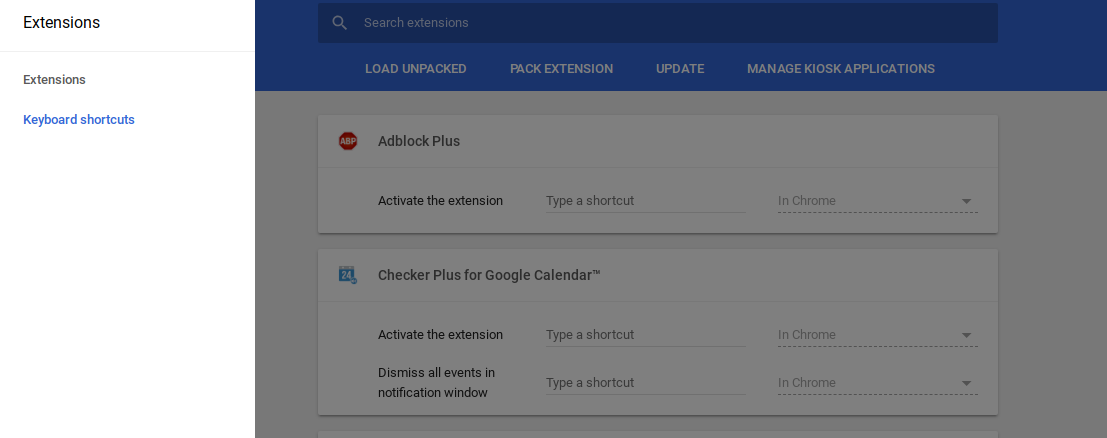Screen dimensions: 1107x438
Task: Click the Extensions sidebar heading
Action: click(61, 23)
